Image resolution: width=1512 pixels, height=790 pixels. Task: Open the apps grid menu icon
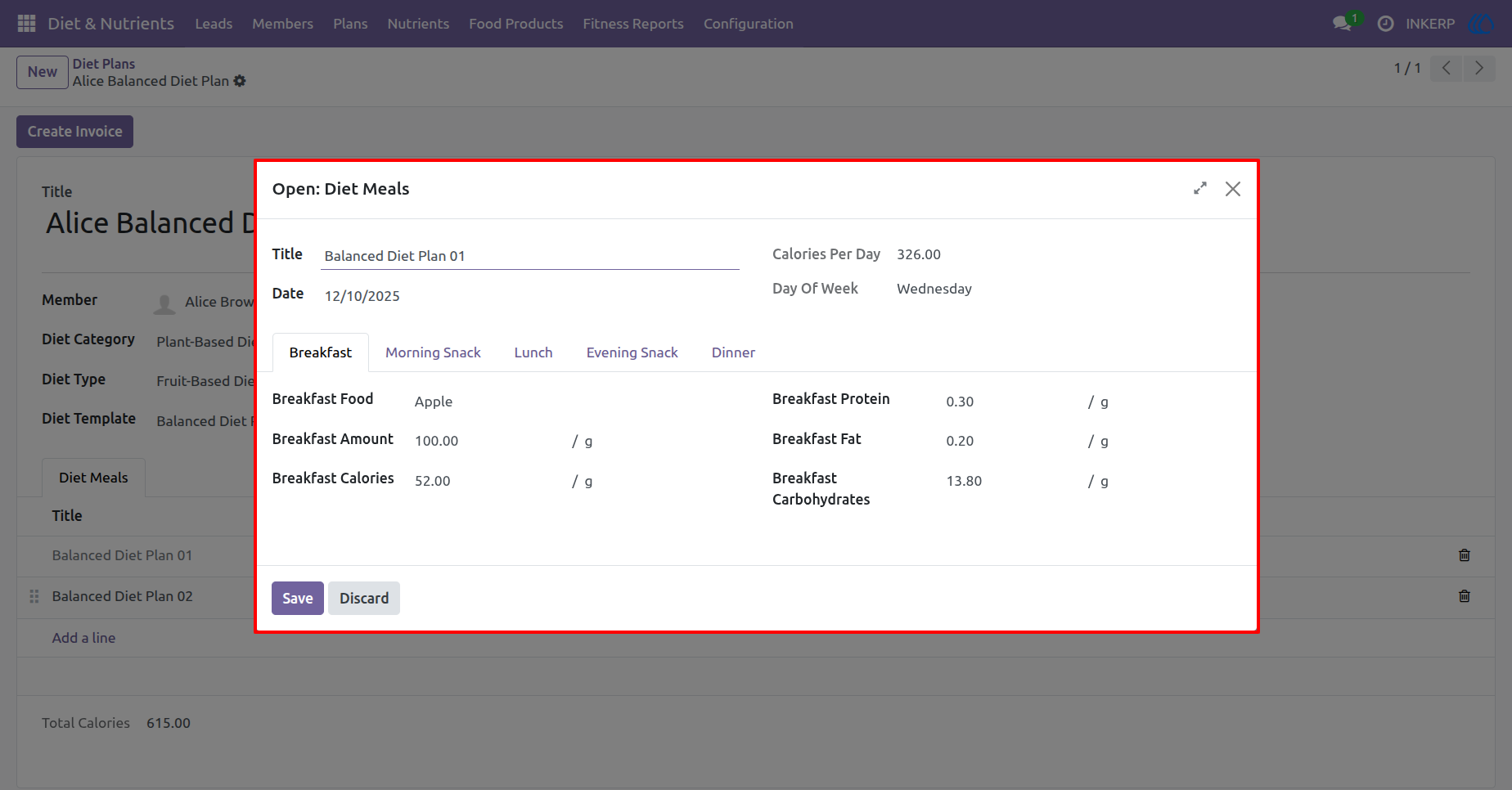click(26, 24)
